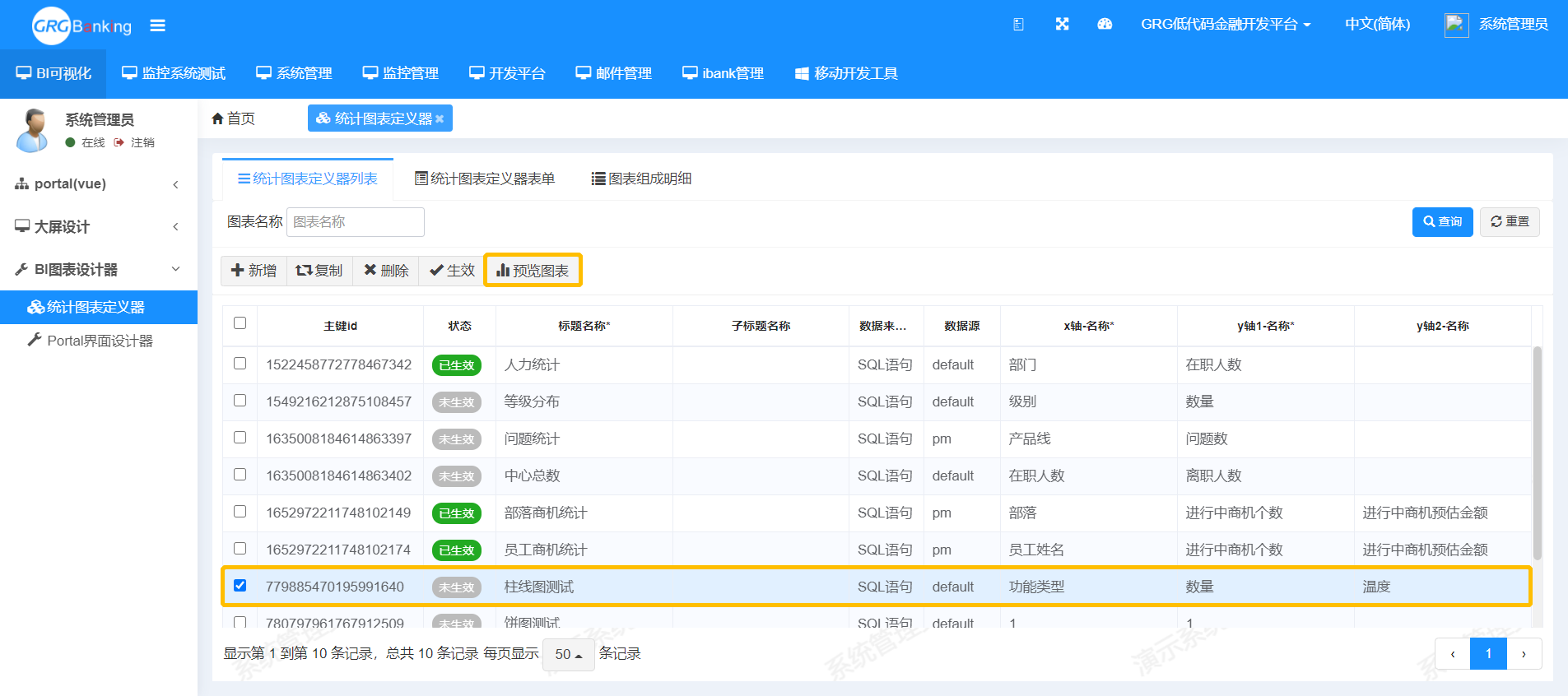Image resolution: width=1568 pixels, height=696 pixels.
Task: Toggle the select-all header checkbox
Action: pyautogui.click(x=240, y=323)
